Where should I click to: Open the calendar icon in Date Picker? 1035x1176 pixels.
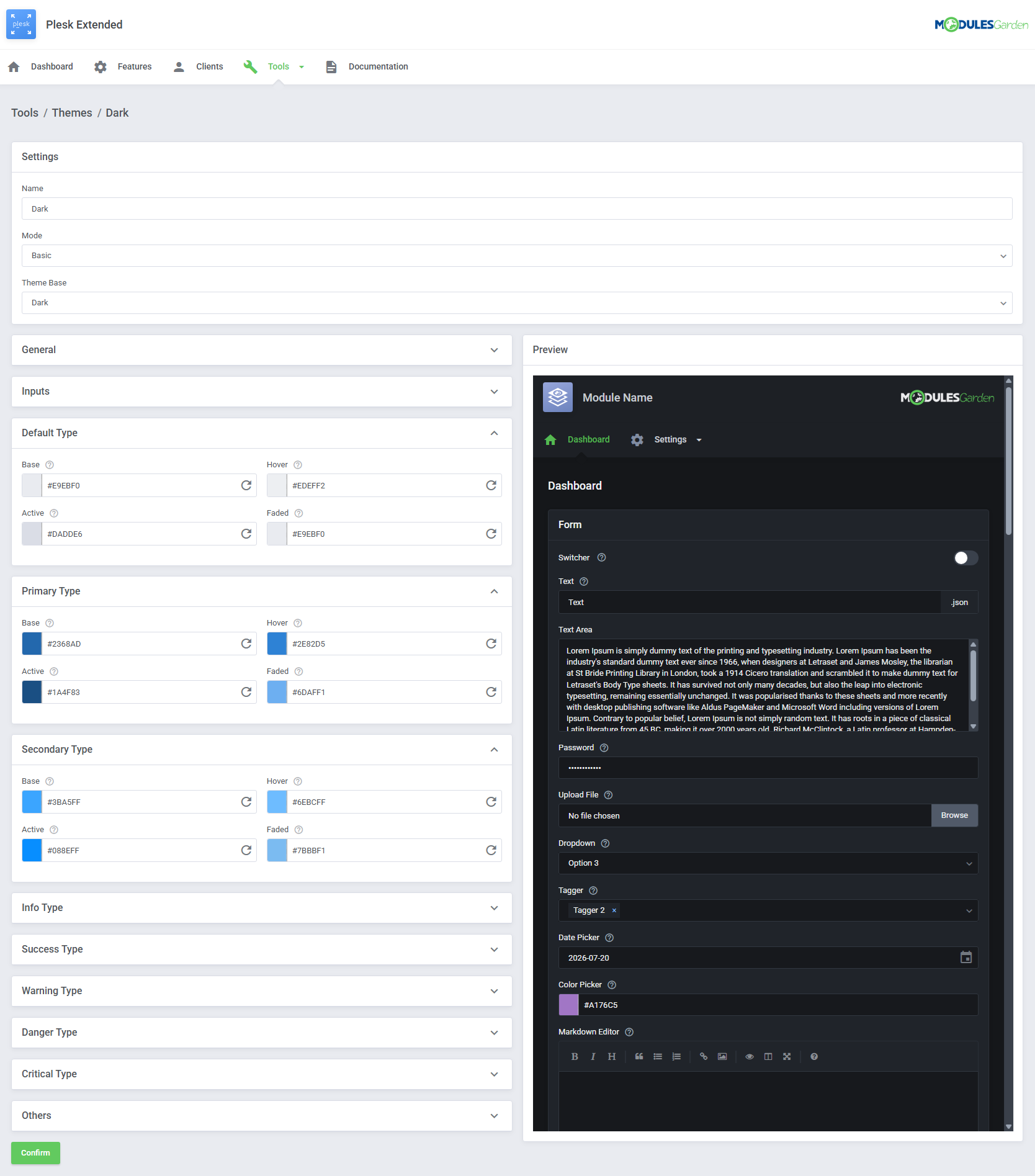[x=966, y=958]
